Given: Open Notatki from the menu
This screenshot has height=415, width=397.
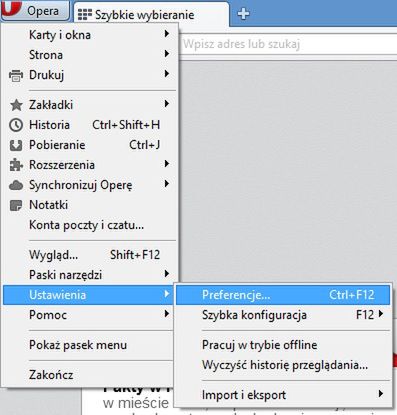Looking at the screenshot, I should pyautogui.click(x=90, y=205).
